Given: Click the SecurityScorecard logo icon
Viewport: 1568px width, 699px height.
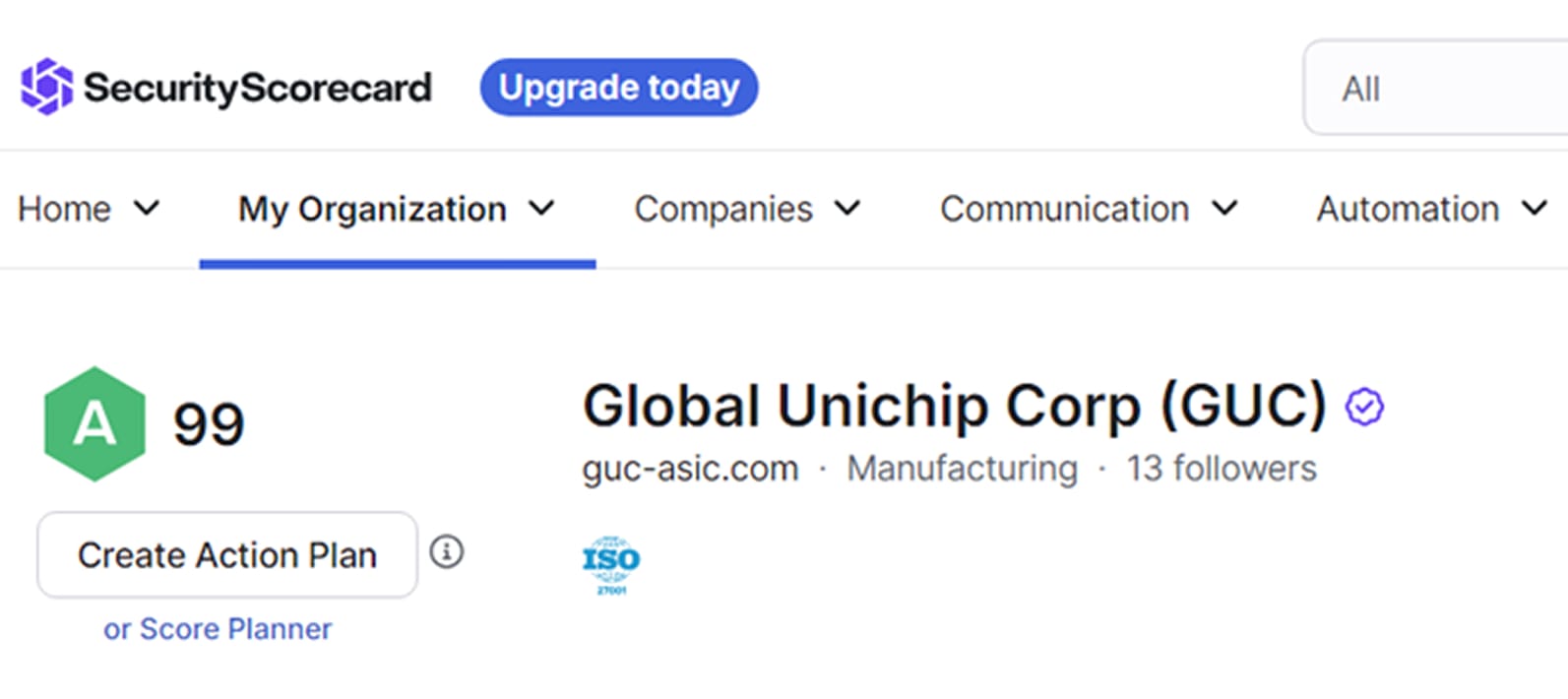Looking at the screenshot, I should 46,87.
